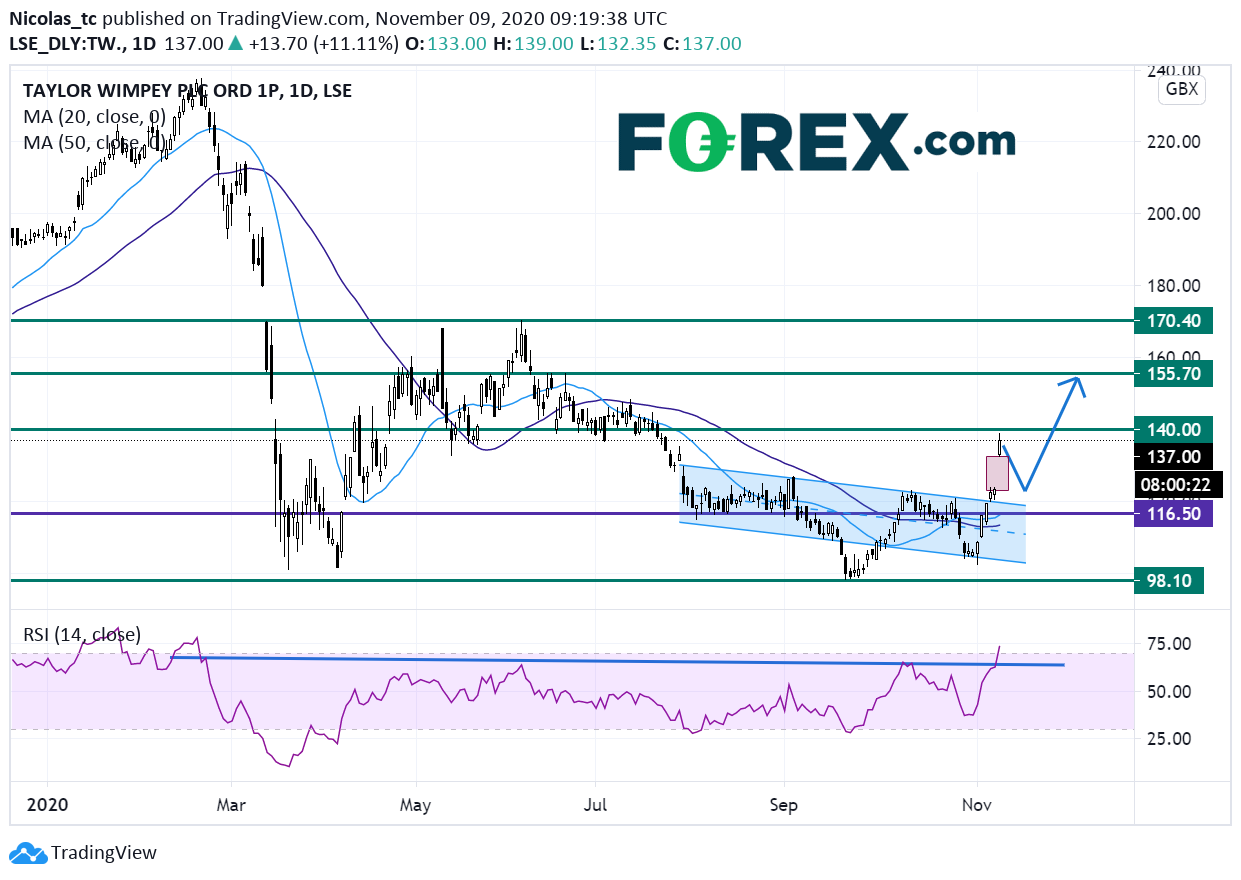Screen dimensions: 1241x880
Task: Click the 137.00 current price label
Action: pyautogui.click(x=1174, y=457)
